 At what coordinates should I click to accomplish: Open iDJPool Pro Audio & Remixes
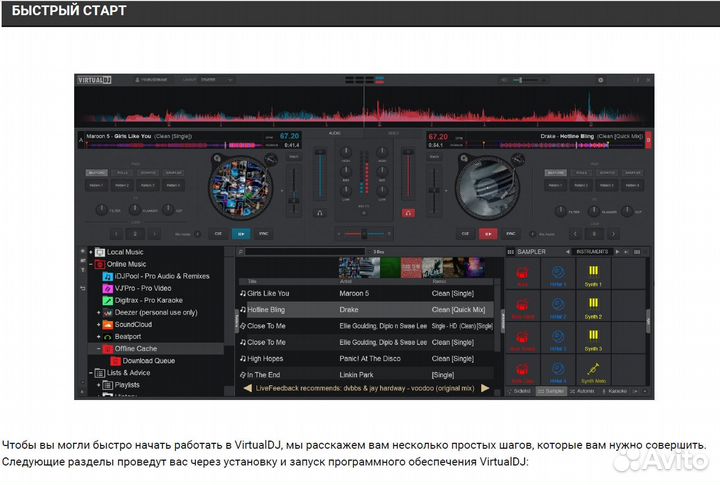156,276
